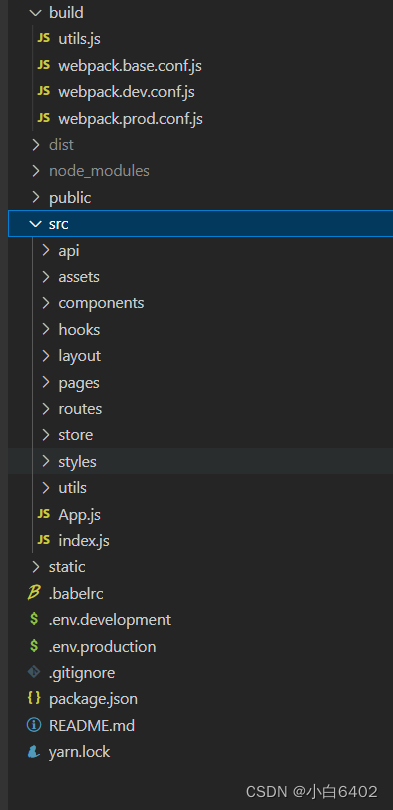Expand the pages folder chevron
Image resolution: width=393 pixels, height=810 pixels.
pos(46,383)
